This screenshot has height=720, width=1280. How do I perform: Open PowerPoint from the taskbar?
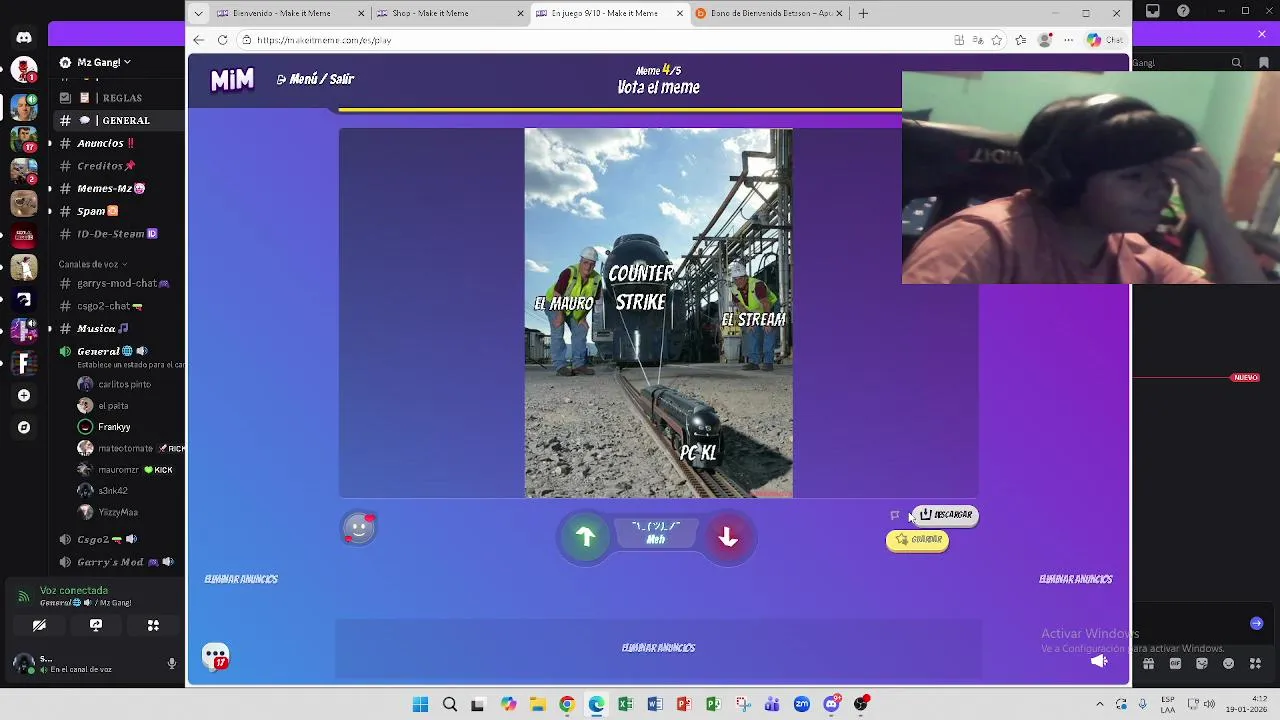coord(684,704)
